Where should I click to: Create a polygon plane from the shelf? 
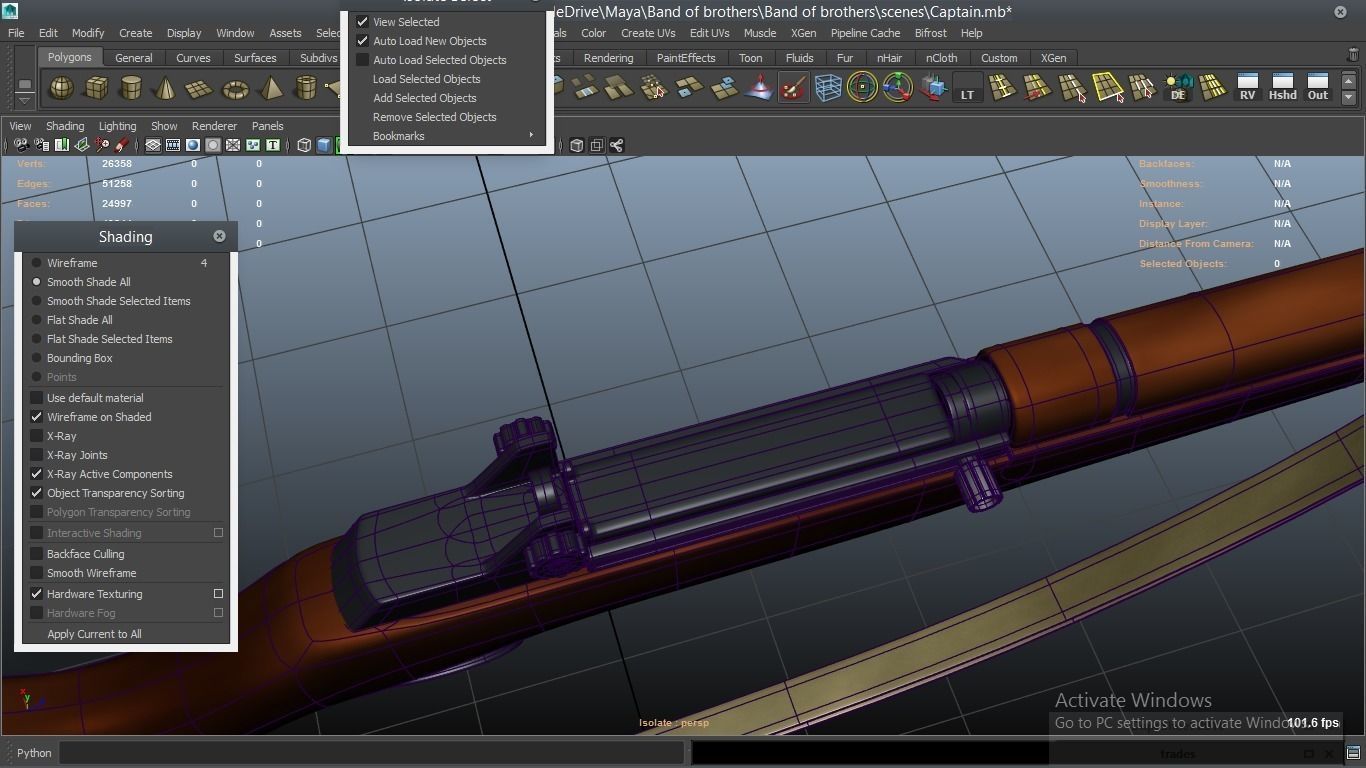coord(200,89)
